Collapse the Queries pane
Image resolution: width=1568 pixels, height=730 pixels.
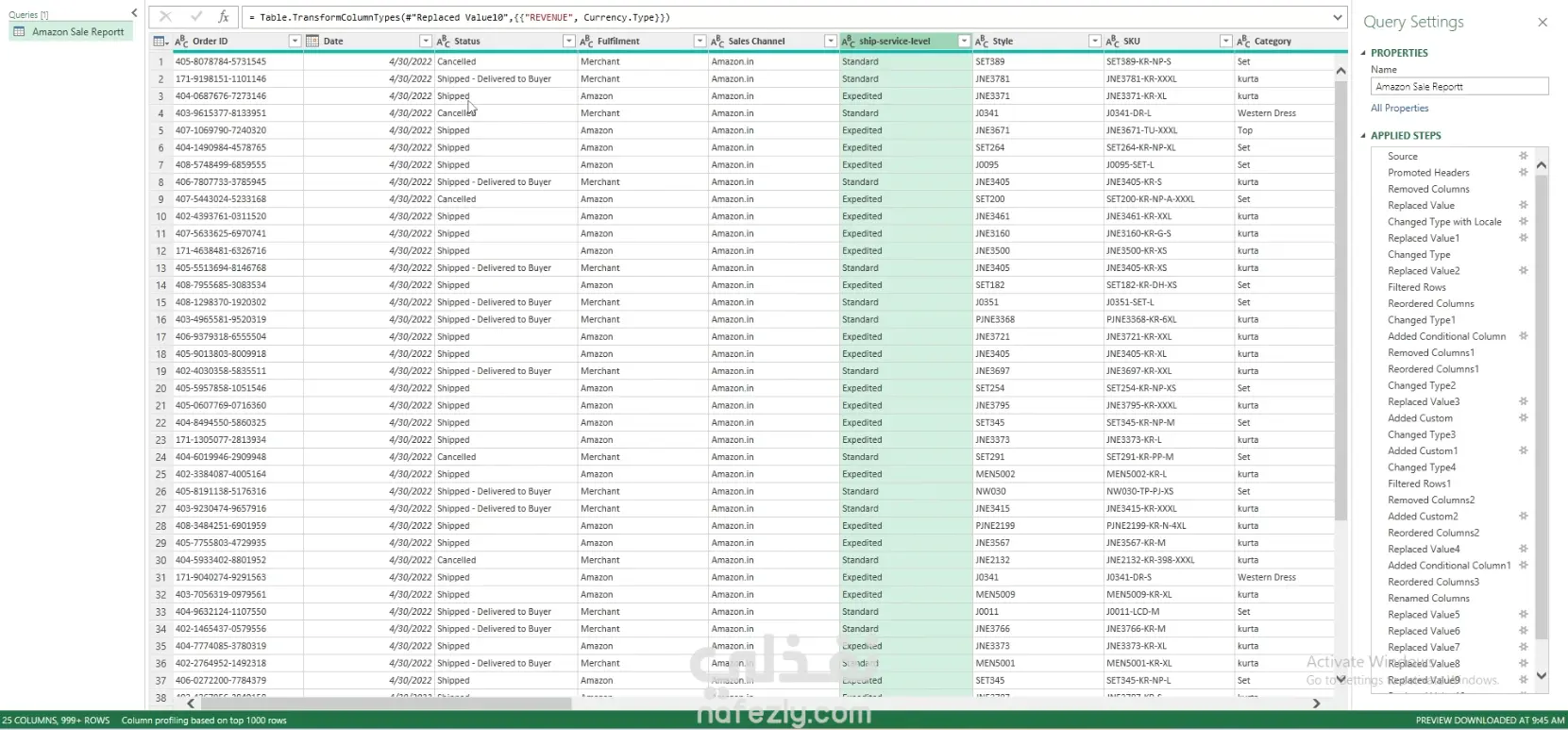coord(134,13)
